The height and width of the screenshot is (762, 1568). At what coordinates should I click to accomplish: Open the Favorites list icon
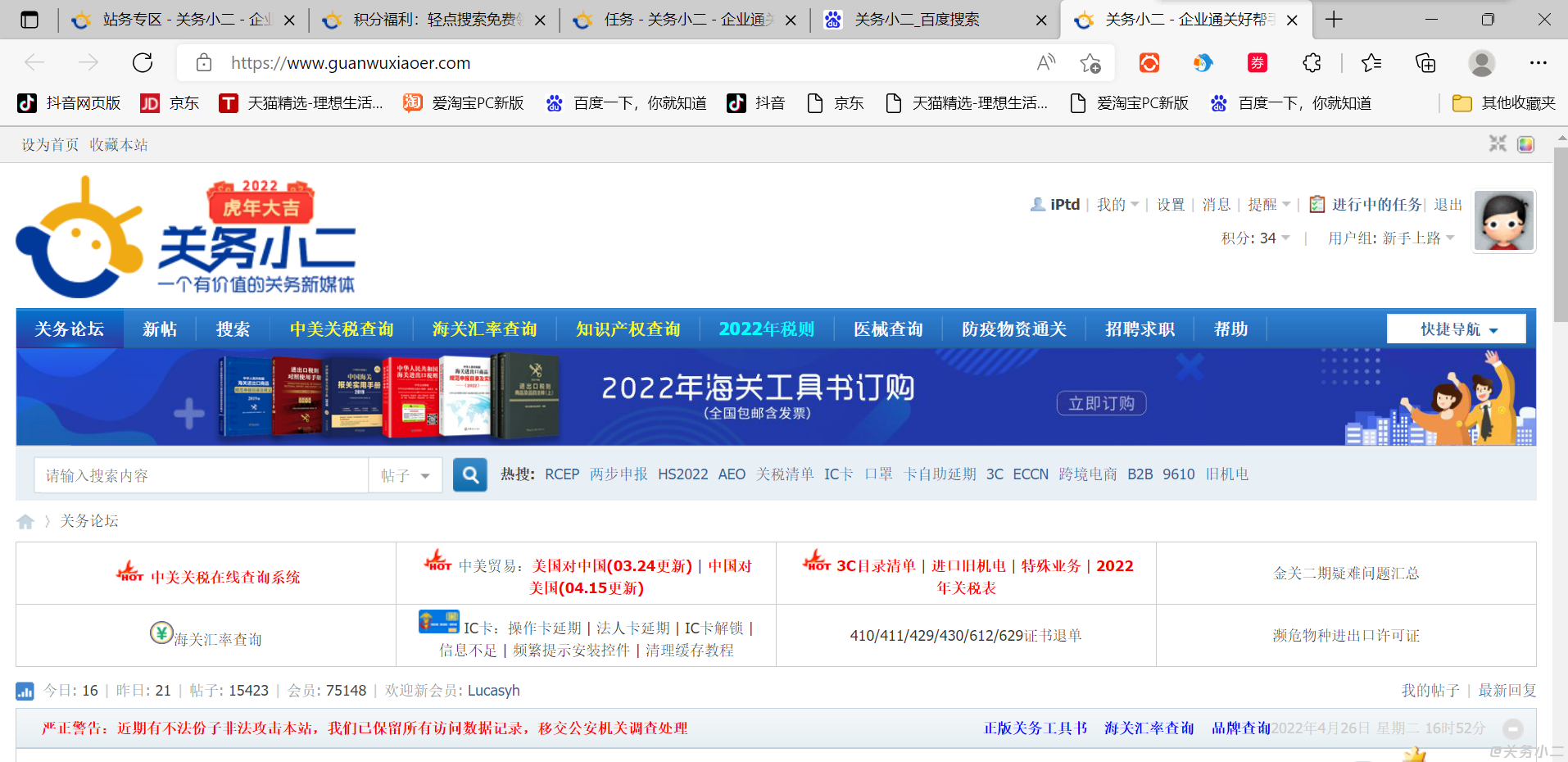click(1371, 63)
